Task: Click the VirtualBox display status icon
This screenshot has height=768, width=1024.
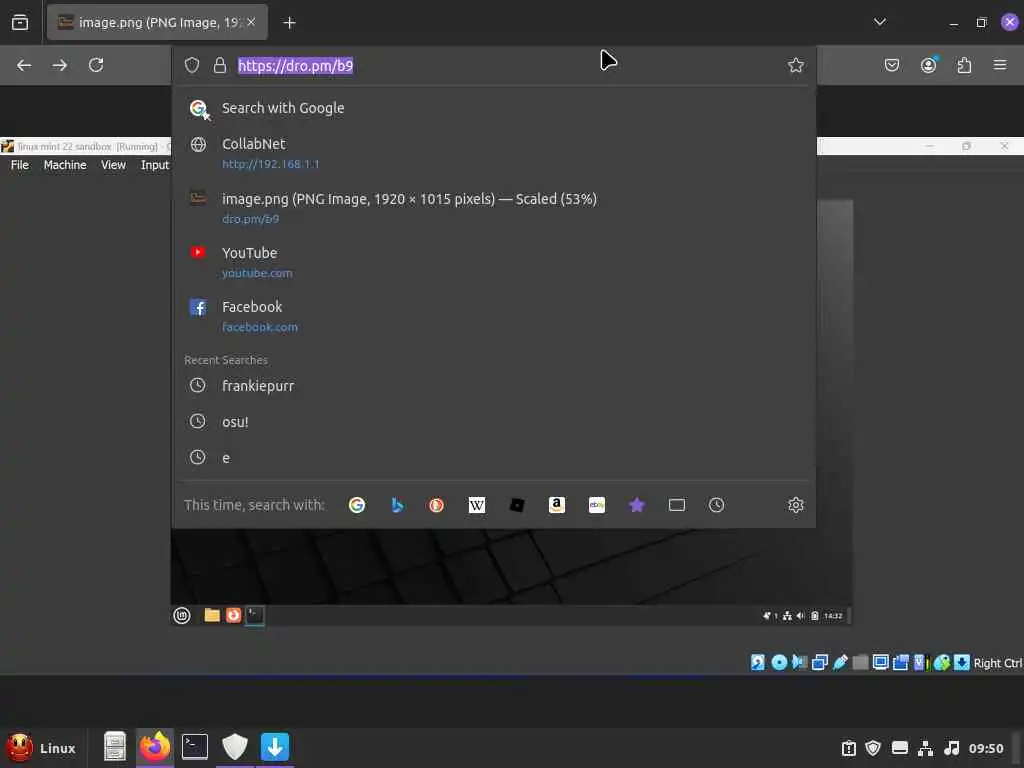Action: coord(880,662)
